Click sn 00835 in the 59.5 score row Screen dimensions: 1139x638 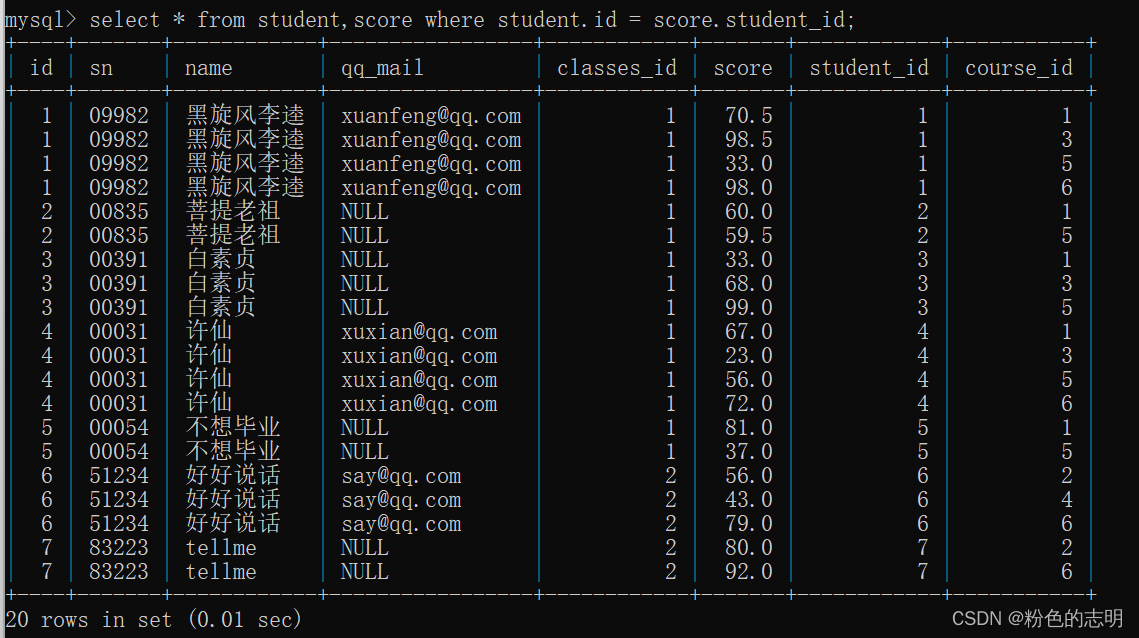coord(118,235)
